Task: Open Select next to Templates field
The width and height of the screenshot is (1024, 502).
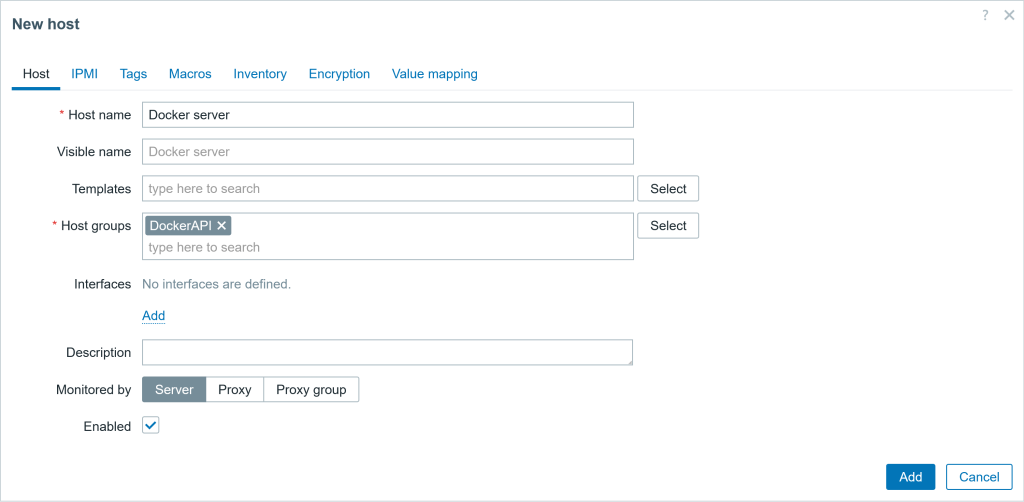Action: pyautogui.click(x=668, y=189)
